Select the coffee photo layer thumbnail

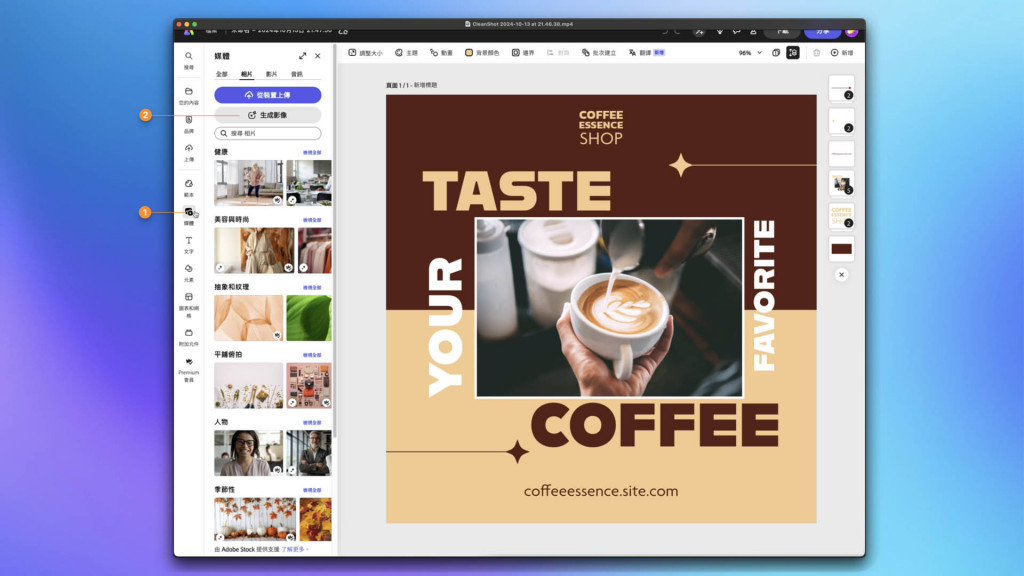click(841, 184)
